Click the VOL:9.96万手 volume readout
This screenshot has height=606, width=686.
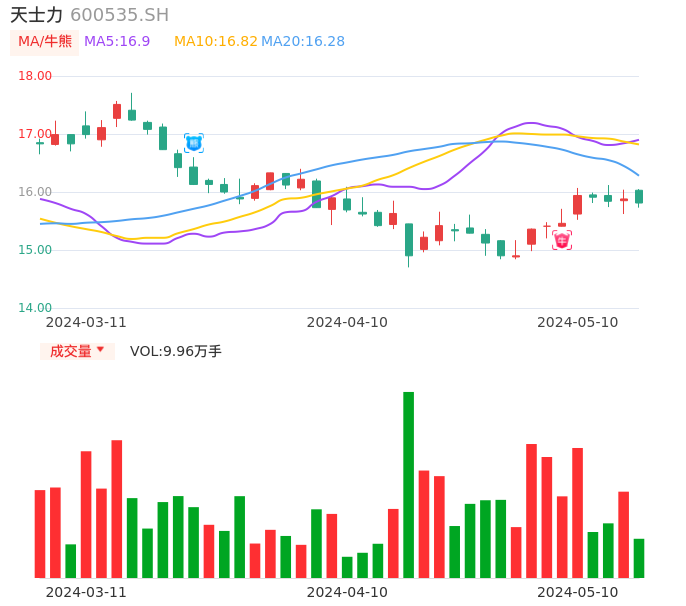tap(176, 351)
